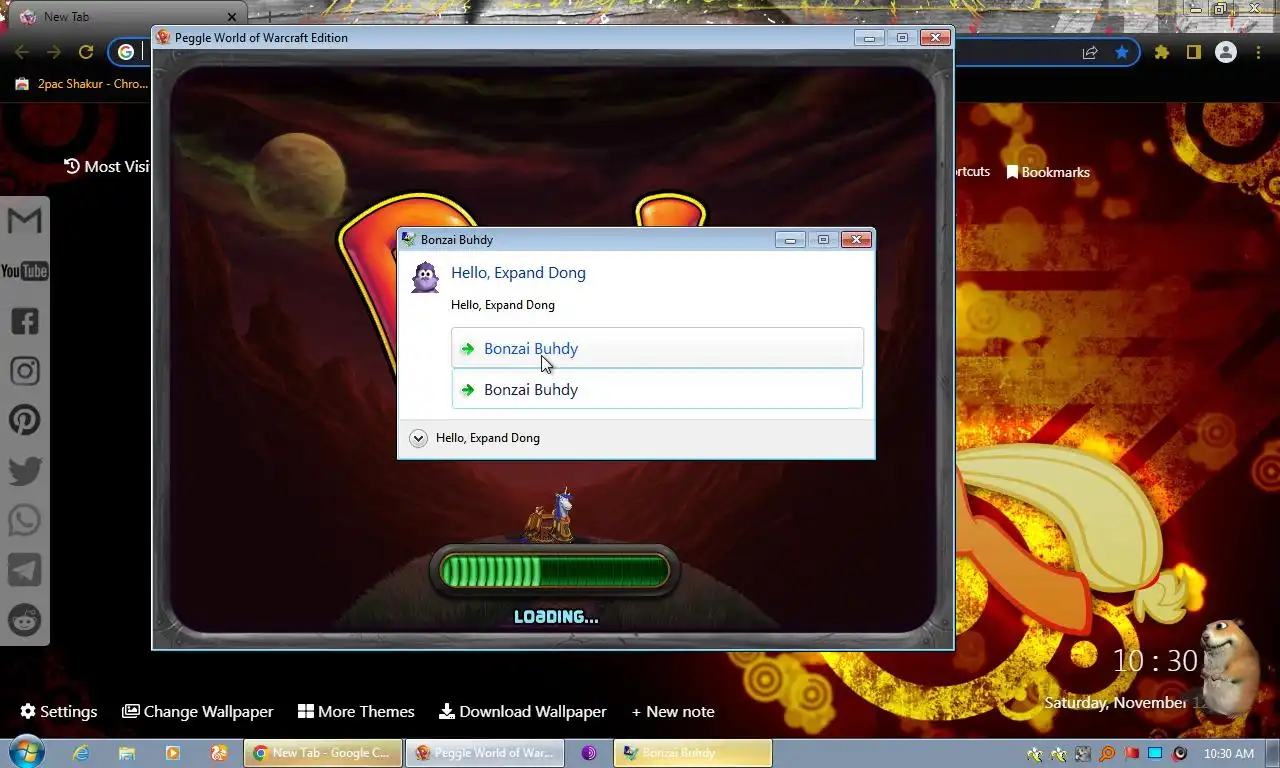
Task: Click the Bonzai Buhdy dialog title bar icon
Action: point(408,239)
